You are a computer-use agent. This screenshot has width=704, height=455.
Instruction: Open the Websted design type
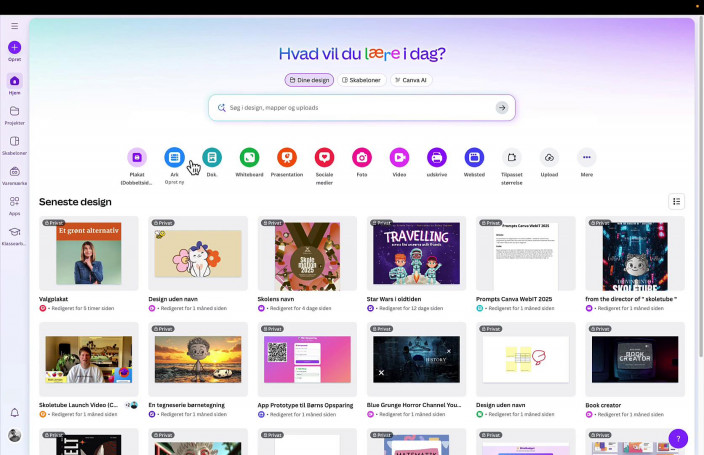[x=474, y=157]
